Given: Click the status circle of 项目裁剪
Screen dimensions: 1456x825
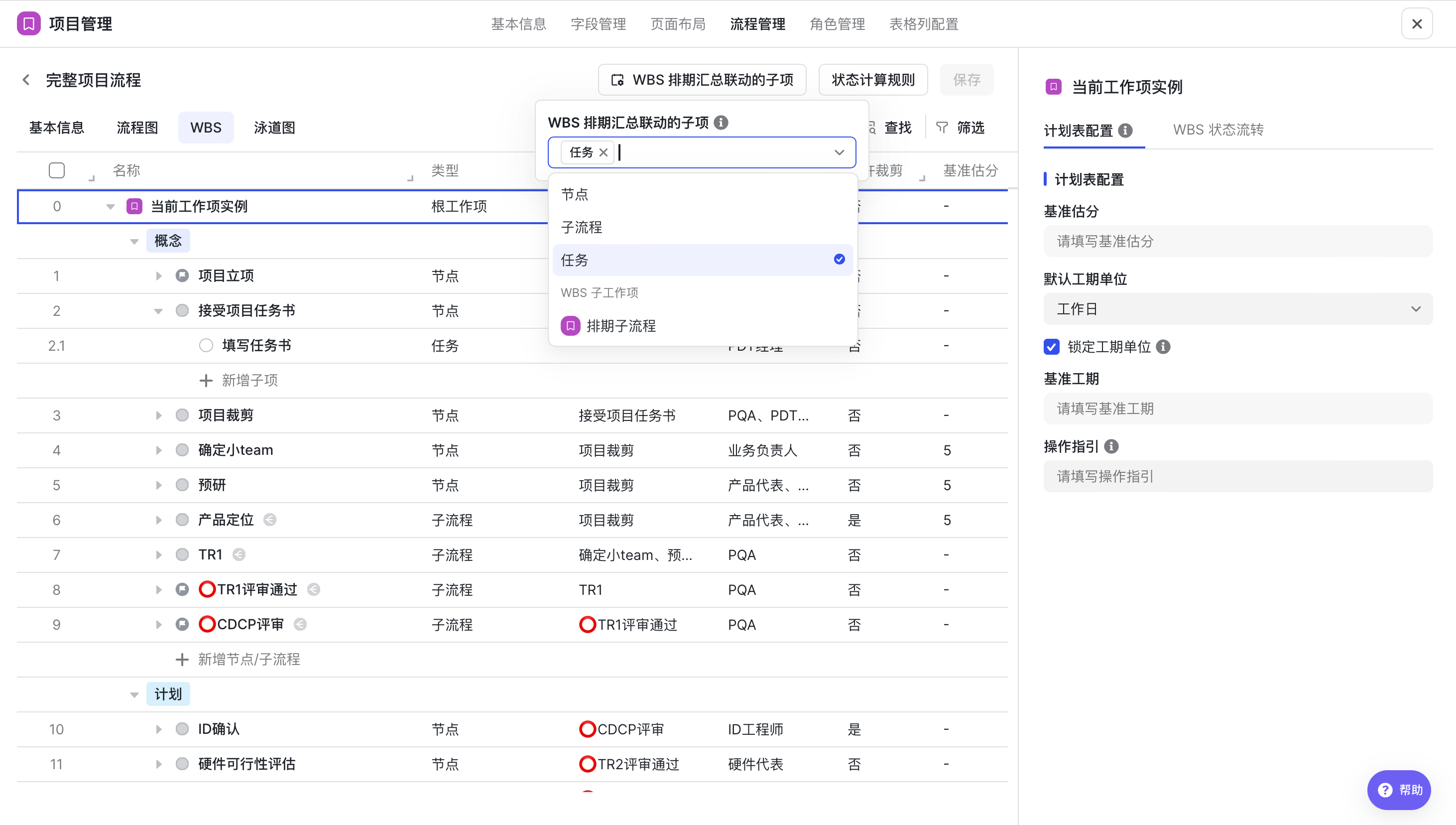Looking at the screenshot, I should [x=182, y=415].
